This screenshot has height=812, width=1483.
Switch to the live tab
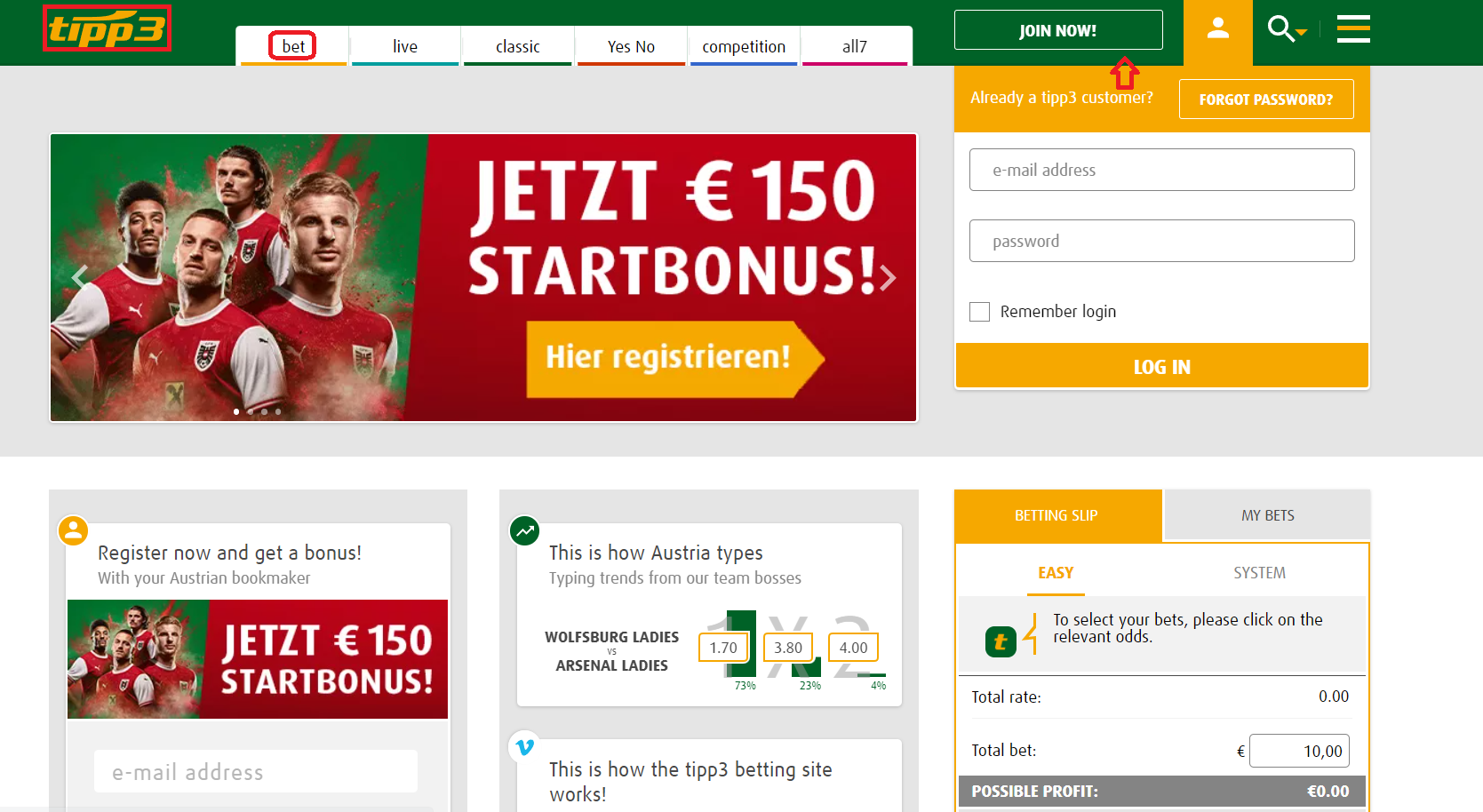pos(405,46)
